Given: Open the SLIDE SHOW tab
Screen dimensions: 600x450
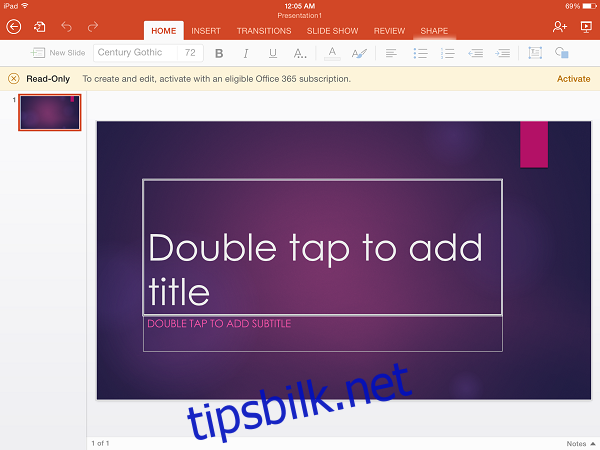Looking at the screenshot, I should [333, 31].
